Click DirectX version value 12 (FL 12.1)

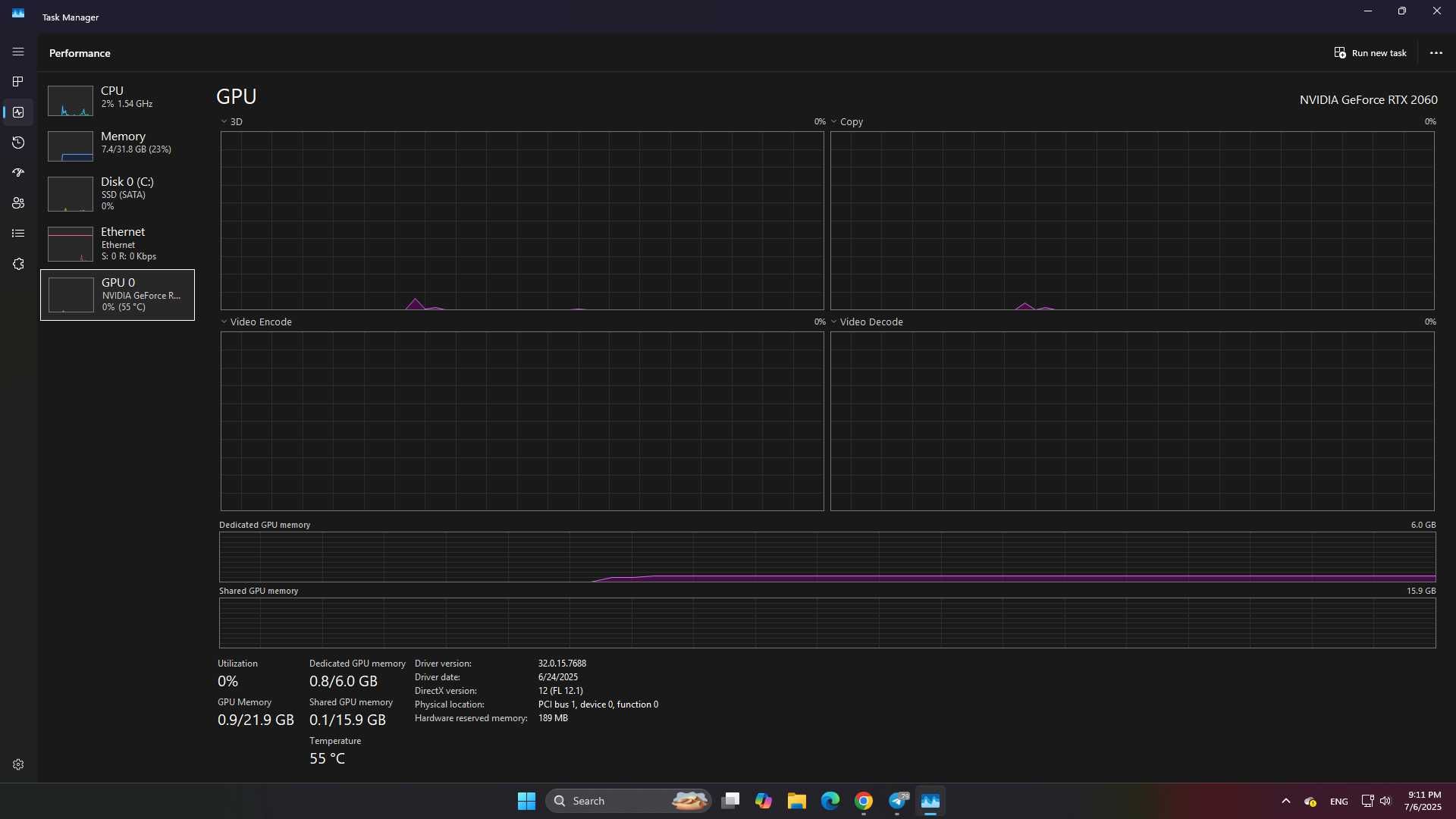point(560,691)
